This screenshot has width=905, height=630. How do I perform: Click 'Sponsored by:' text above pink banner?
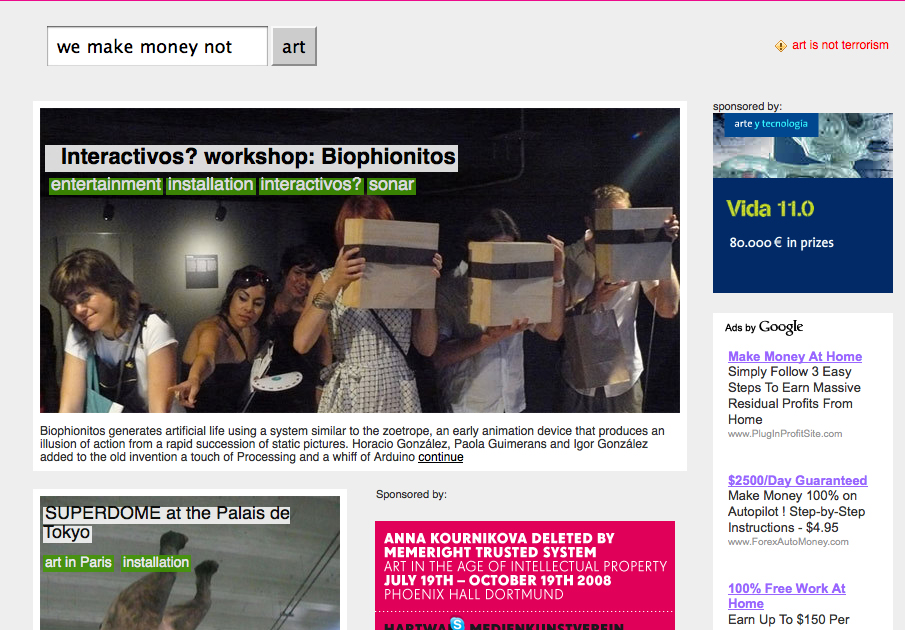pyautogui.click(x=411, y=494)
